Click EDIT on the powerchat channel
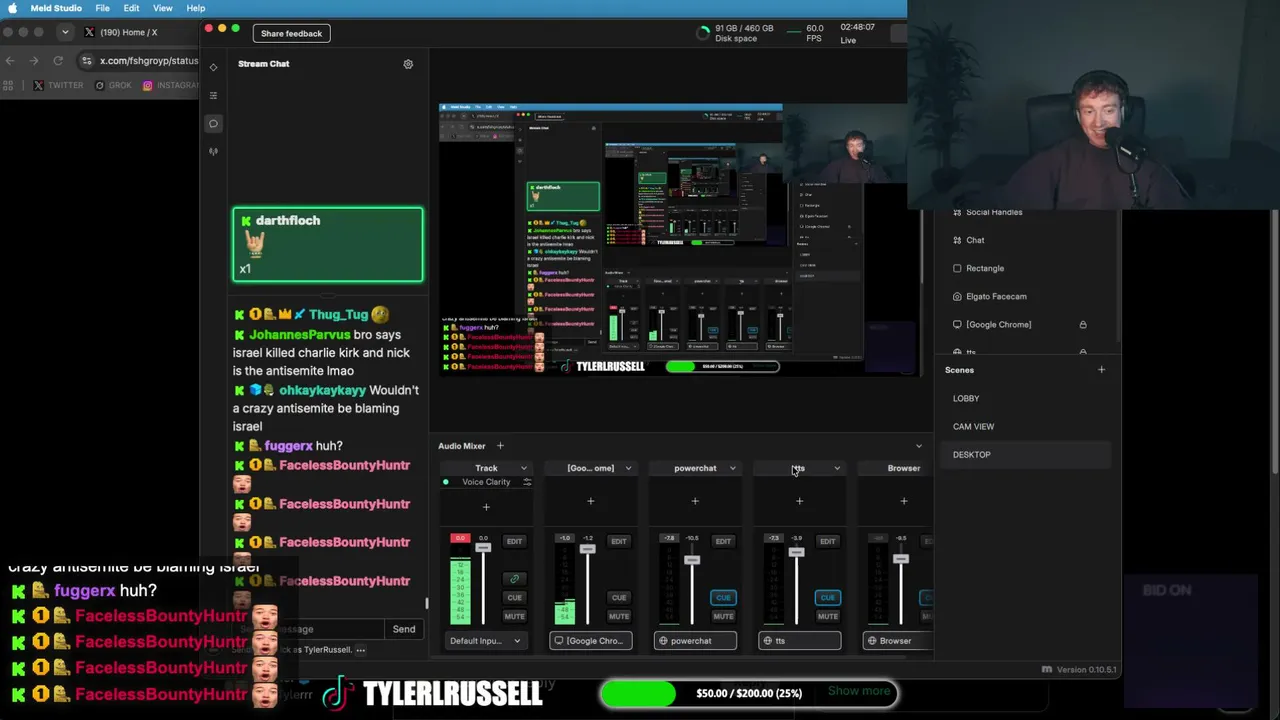Image resolution: width=1280 pixels, height=720 pixels. coord(723,541)
